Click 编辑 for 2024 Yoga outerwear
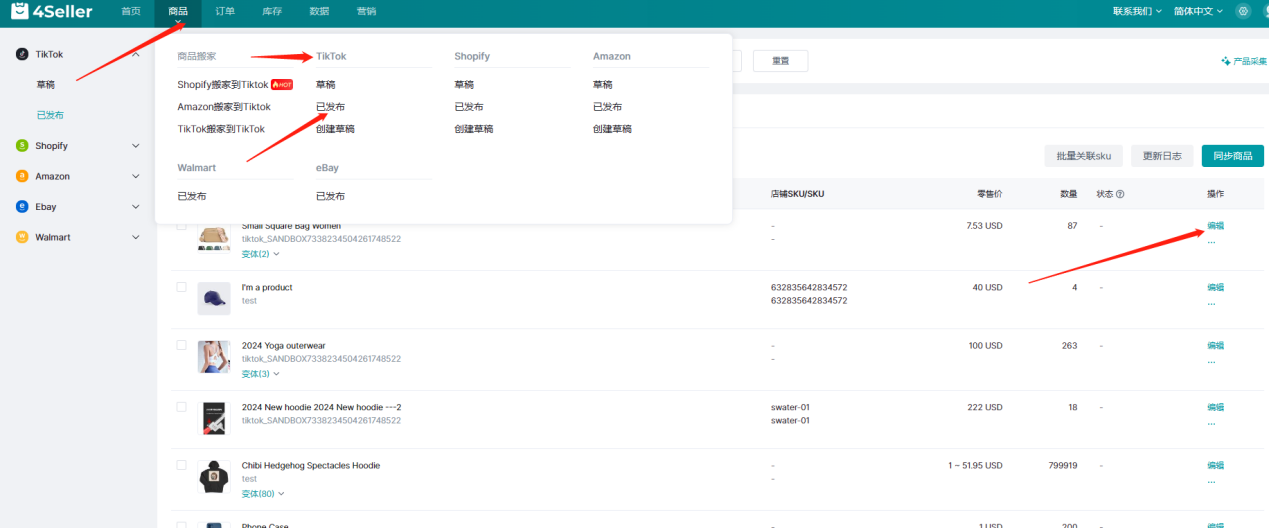This screenshot has width=1269, height=528. pyautogui.click(x=1215, y=346)
